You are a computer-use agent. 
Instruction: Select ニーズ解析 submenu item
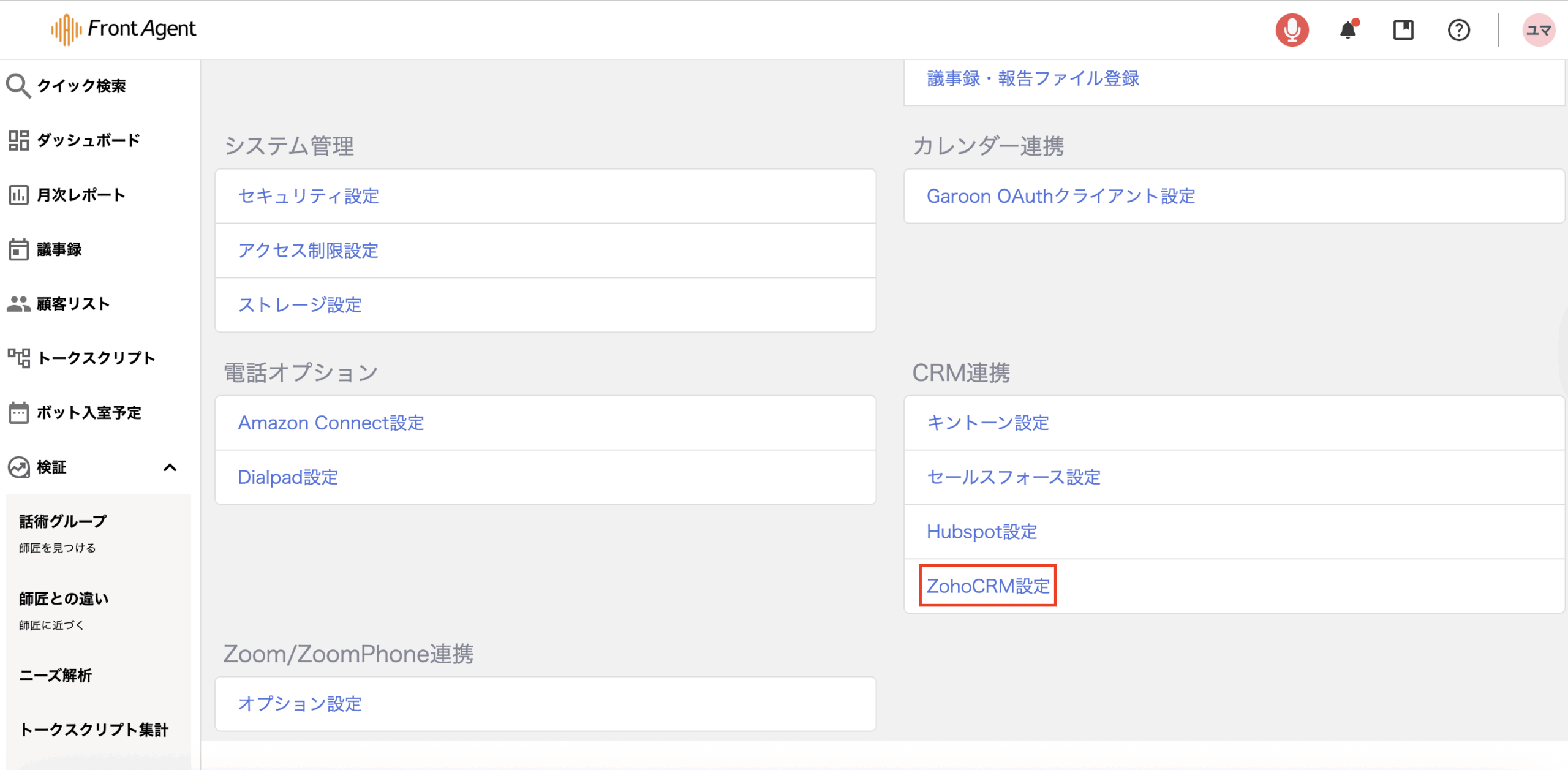point(55,675)
